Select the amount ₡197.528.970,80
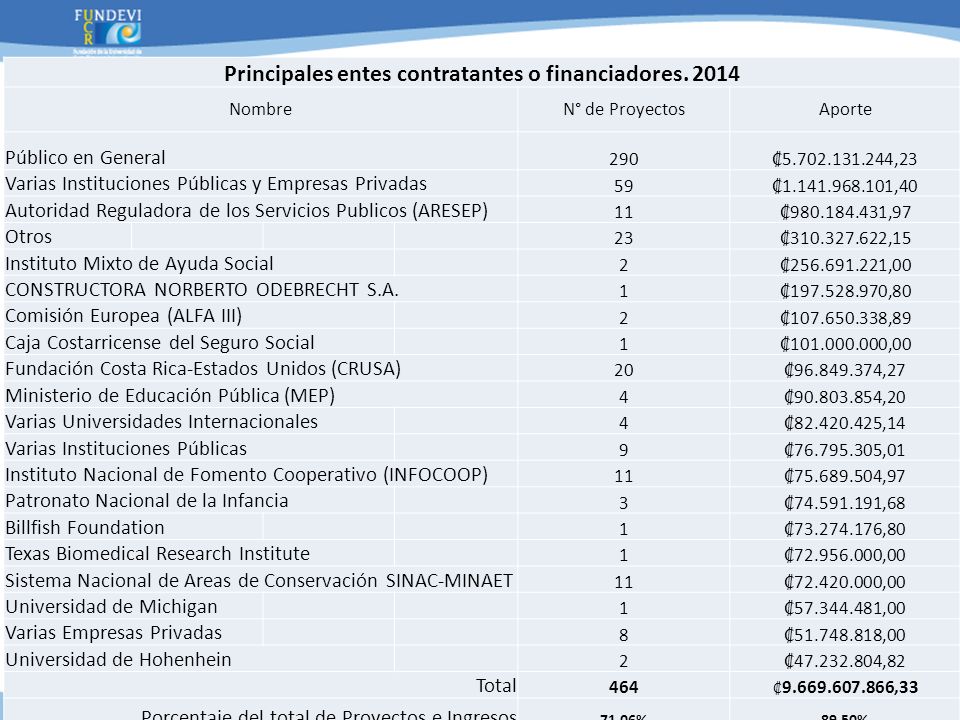This screenshot has width=960, height=720. [846, 291]
